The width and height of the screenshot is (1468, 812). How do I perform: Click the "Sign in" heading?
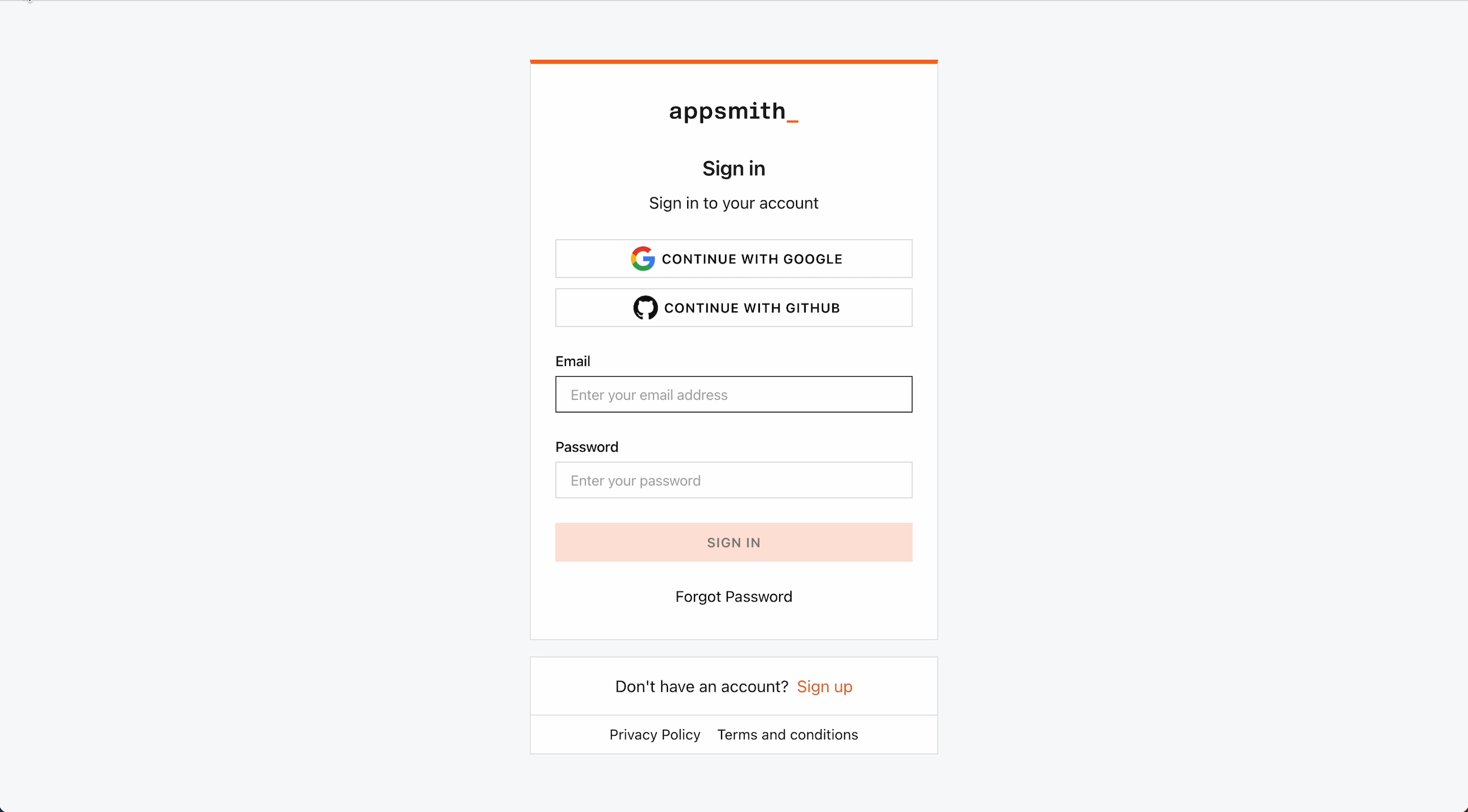pos(733,169)
